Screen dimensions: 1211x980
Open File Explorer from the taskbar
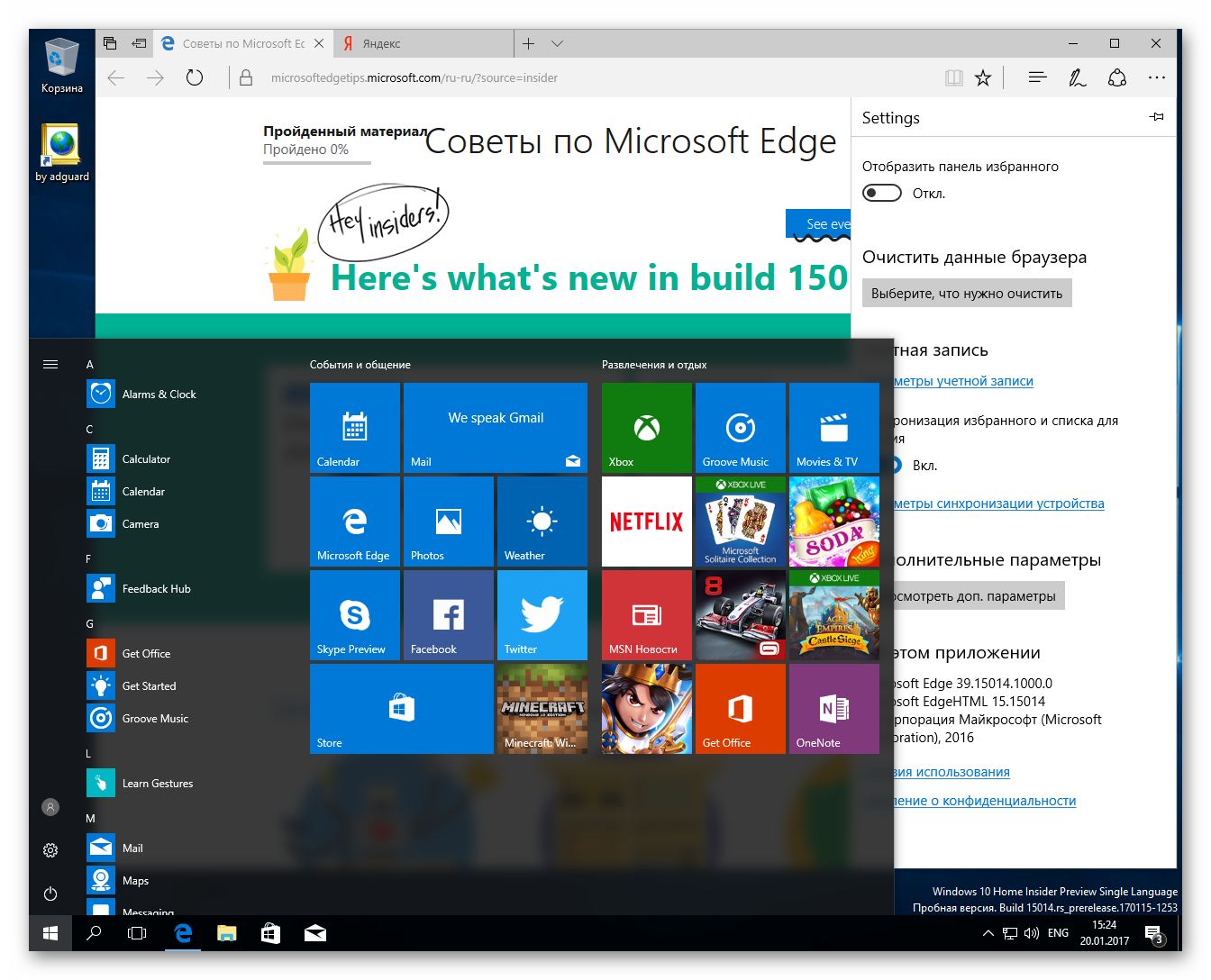[227, 933]
